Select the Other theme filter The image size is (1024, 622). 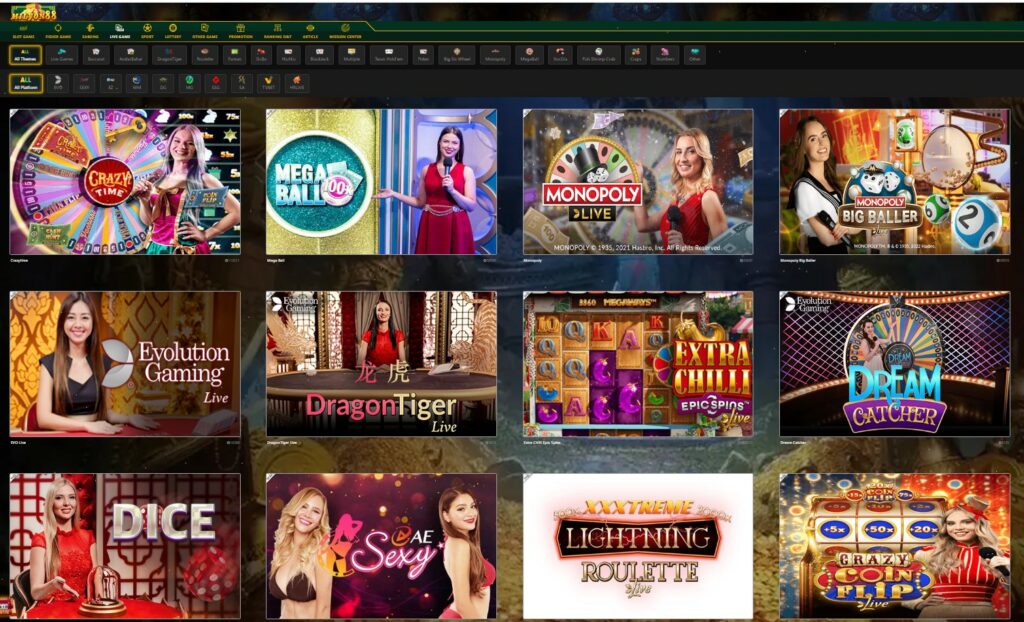click(x=695, y=56)
